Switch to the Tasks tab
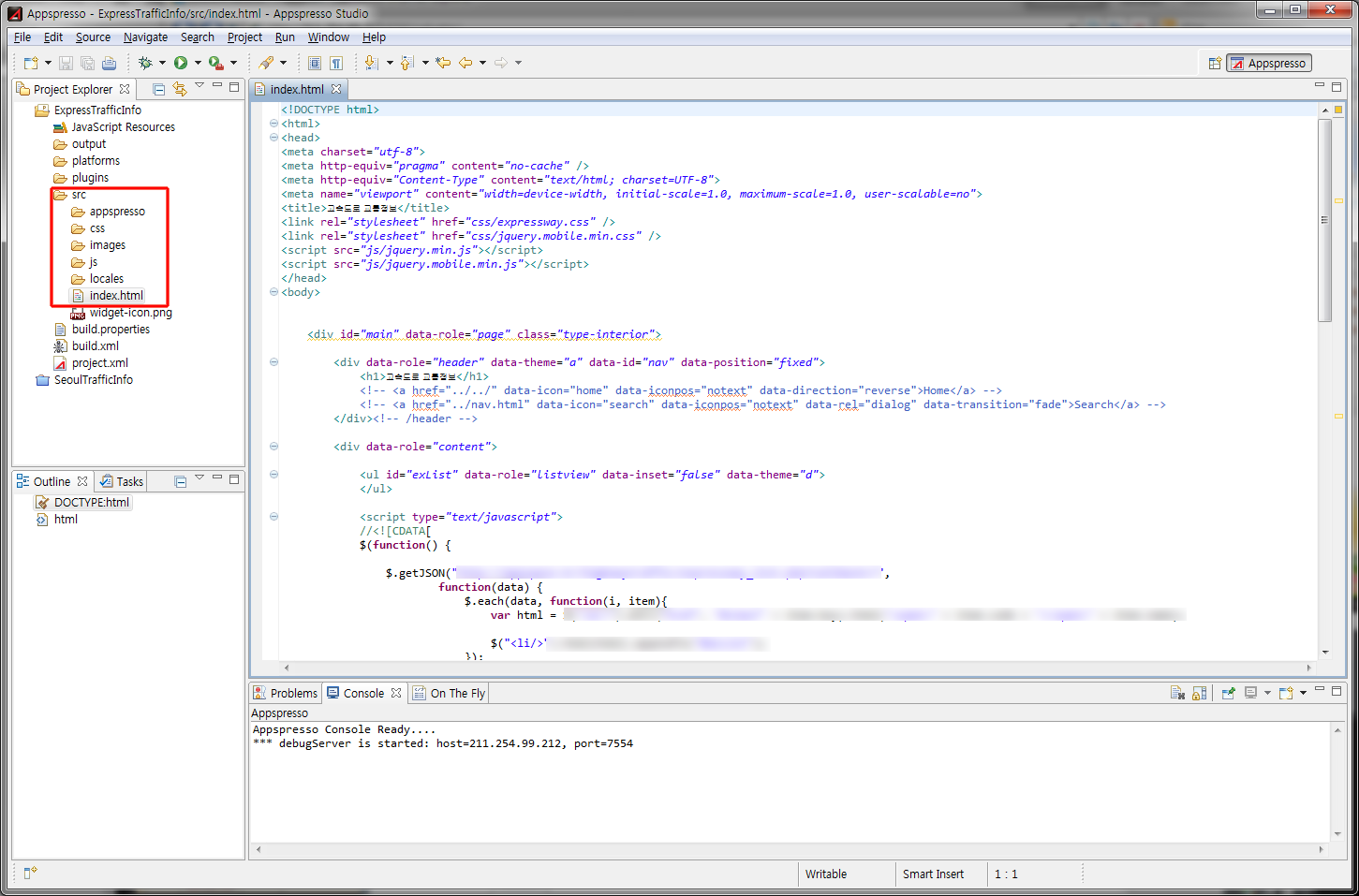 (122, 481)
